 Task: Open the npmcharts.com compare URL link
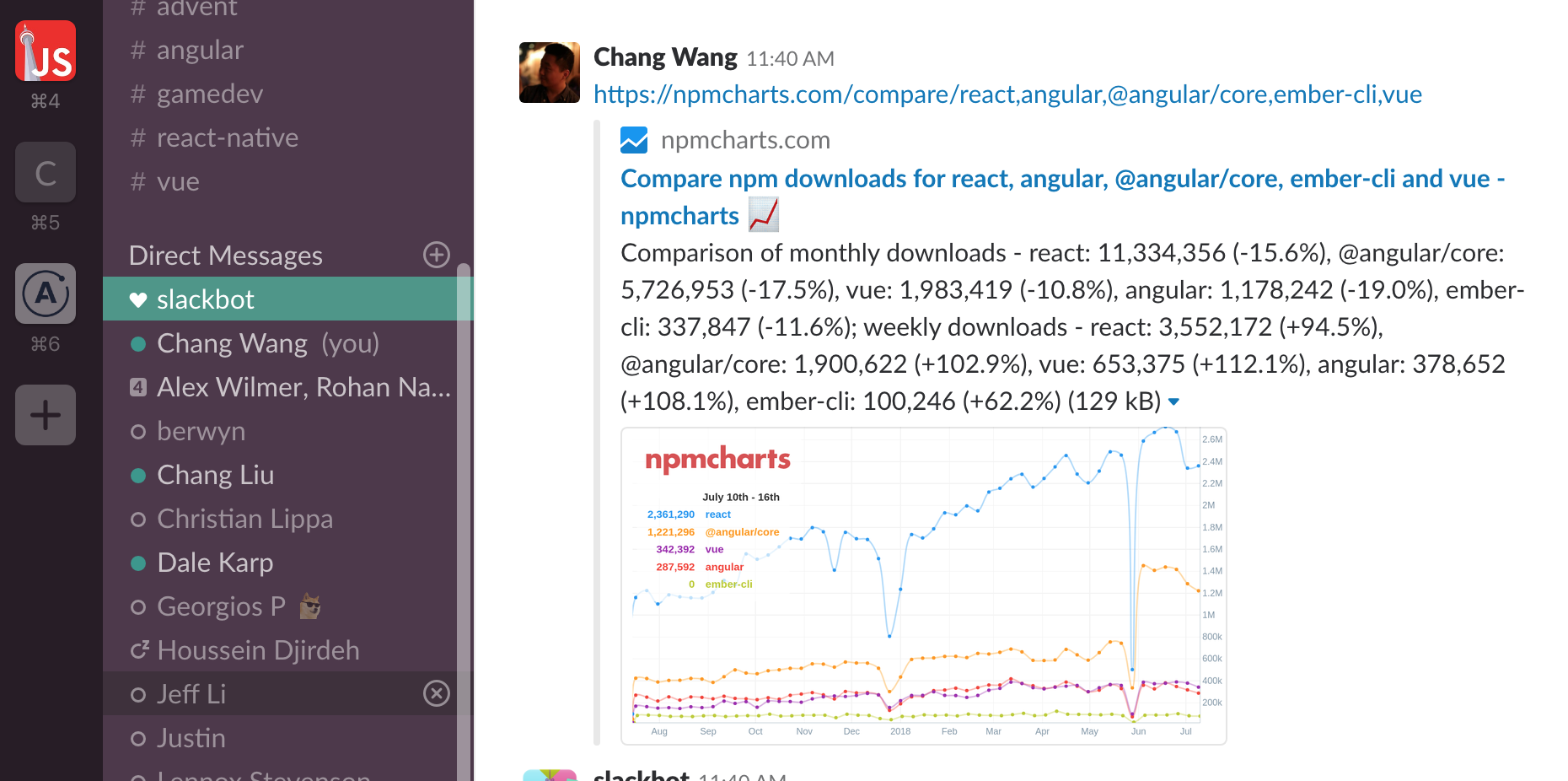point(1007,94)
